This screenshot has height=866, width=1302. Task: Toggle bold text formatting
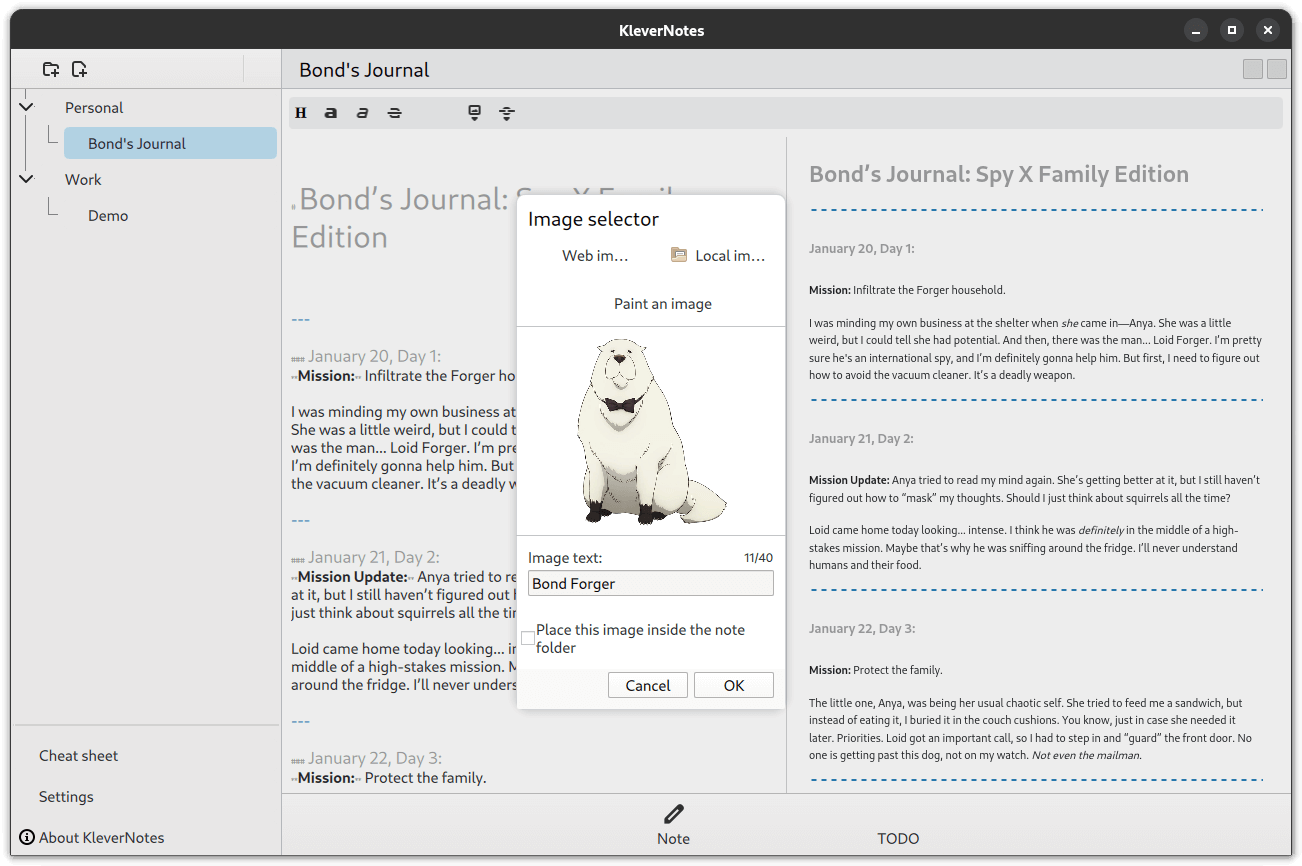coord(331,113)
